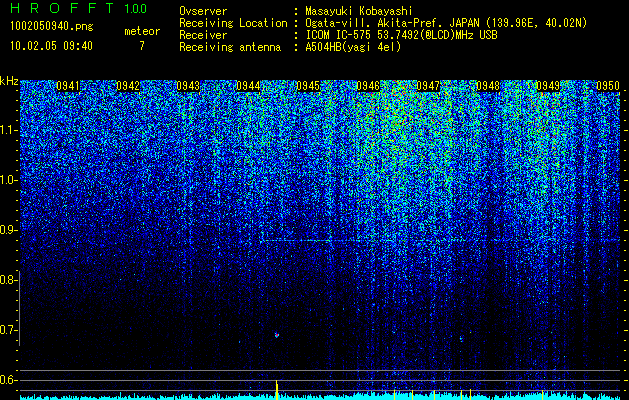Select the 0950 time marker
629x400 pixels.
[608, 86]
